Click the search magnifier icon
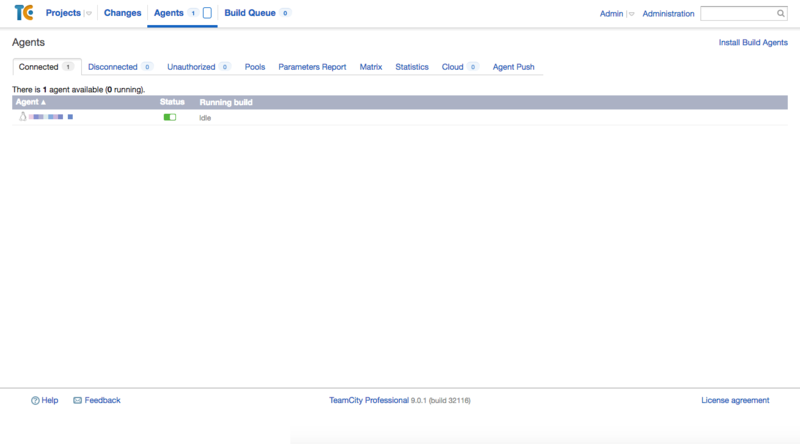 (781, 14)
